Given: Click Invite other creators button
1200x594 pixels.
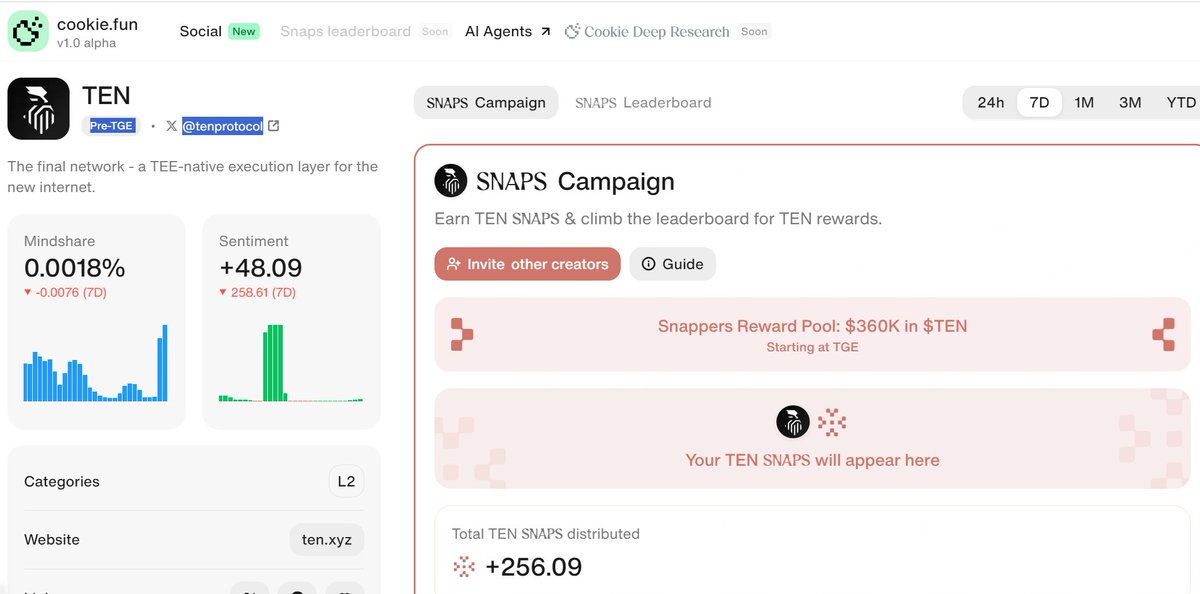Looking at the screenshot, I should [527, 264].
